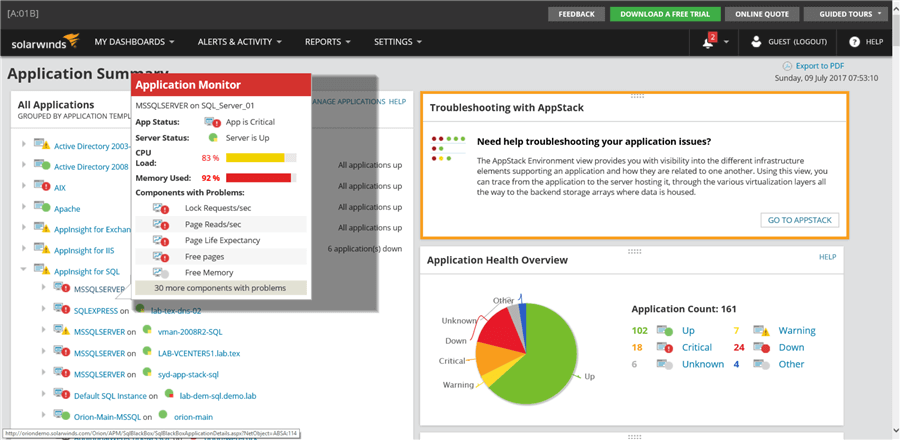The width and height of the screenshot is (900, 440).
Task: Click the Export to PDF icon
Action: coord(788,66)
